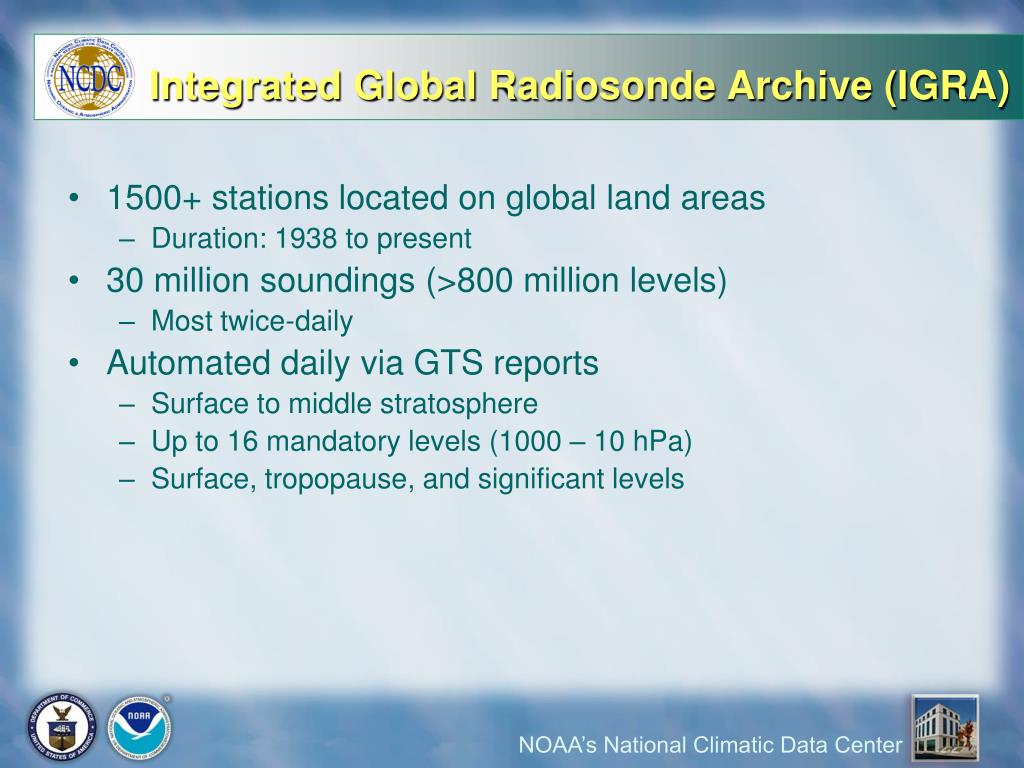This screenshot has height=768, width=1024.
Task: Click 'Surface, tropopause, and significant levels'
Action: click(x=417, y=479)
